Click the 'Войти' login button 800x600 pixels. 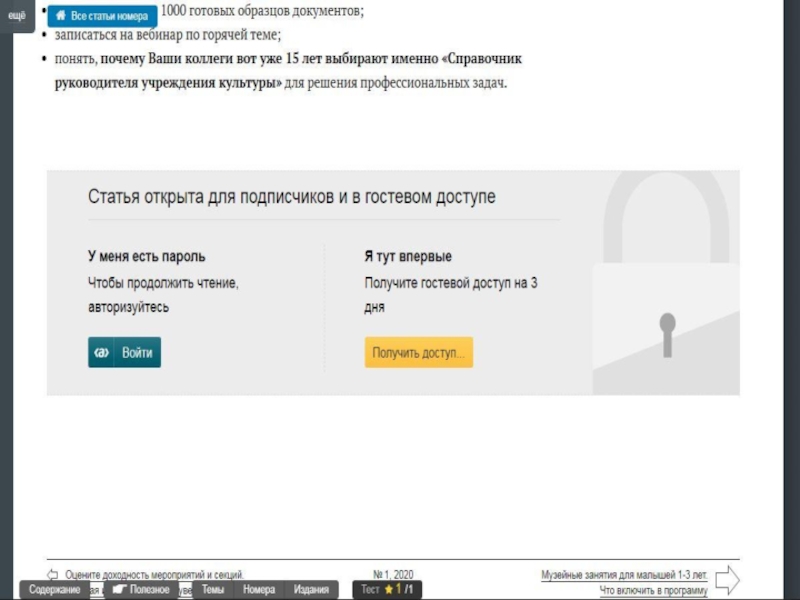pyautogui.click(x=124, y=352)
